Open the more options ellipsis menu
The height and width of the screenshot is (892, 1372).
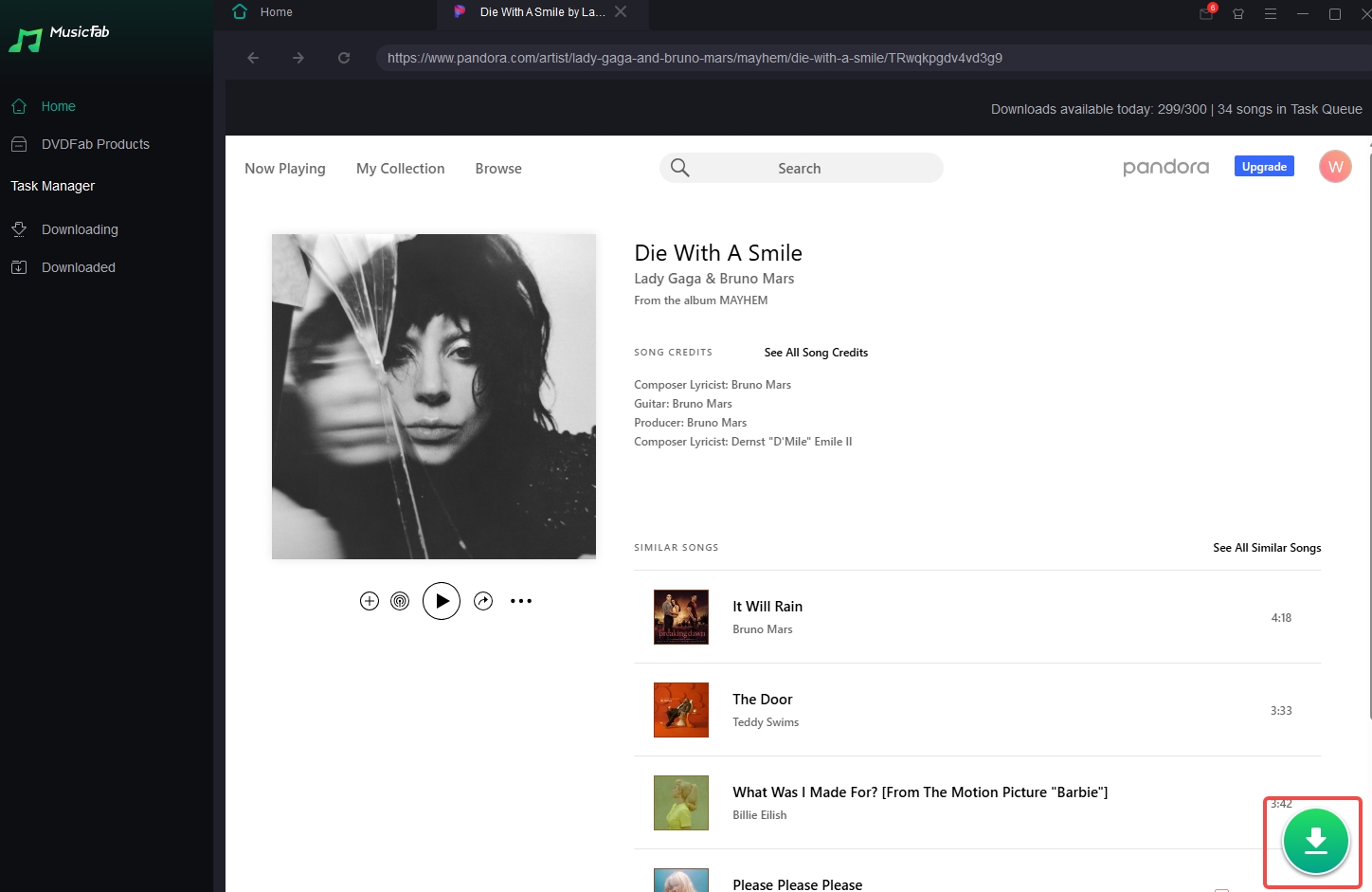pyautogui.click(x=521, y=600)
